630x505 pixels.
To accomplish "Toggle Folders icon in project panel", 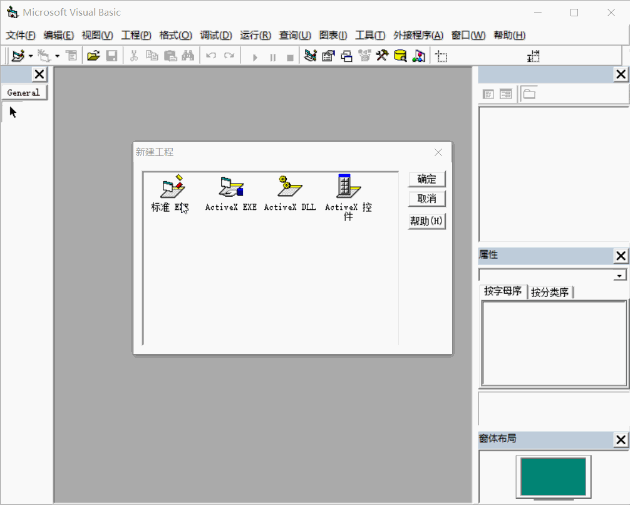I will click(x=529, y=94).
